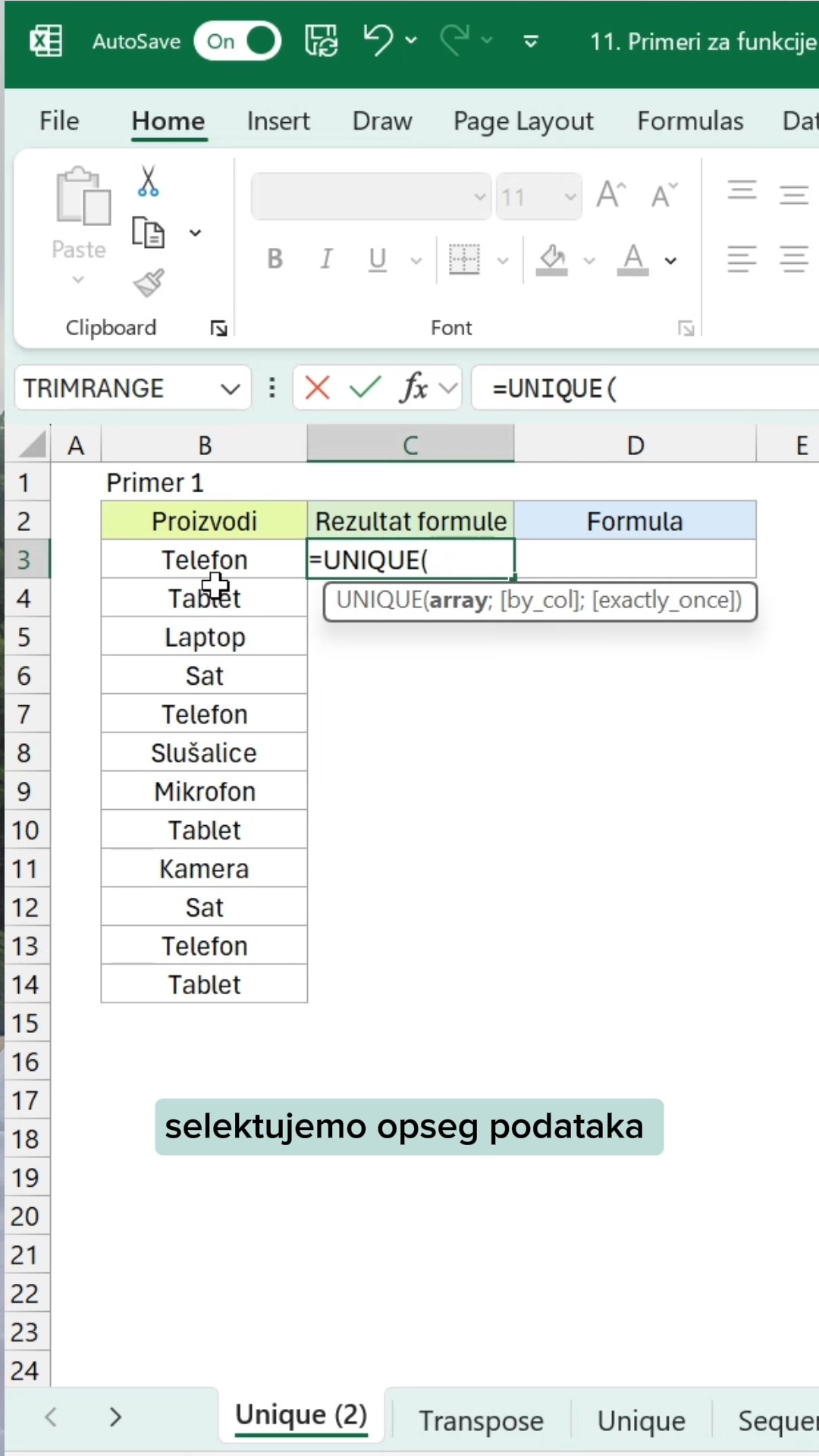Image resolution: width=819 pixels, height=1456 pixels.
Task: Click cell containing Slušalice
Action: 204,753
